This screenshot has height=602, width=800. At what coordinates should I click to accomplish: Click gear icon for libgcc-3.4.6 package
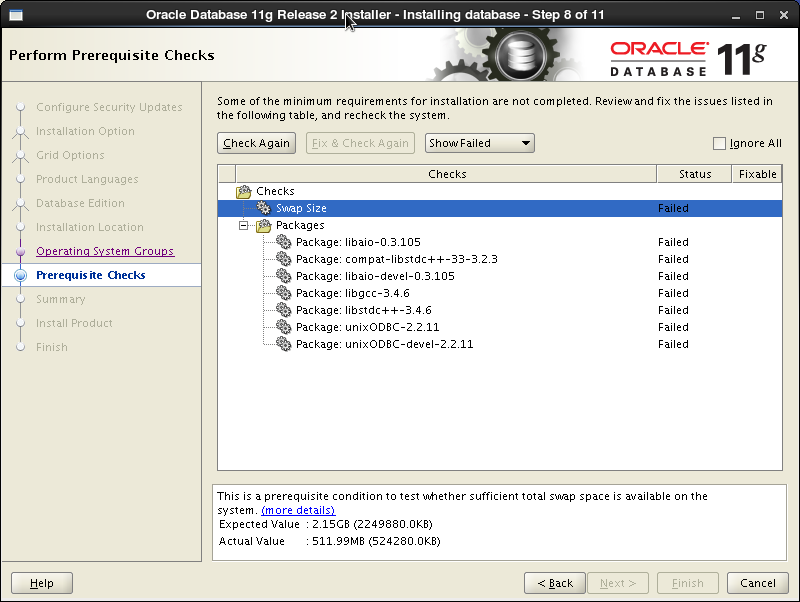283,293
